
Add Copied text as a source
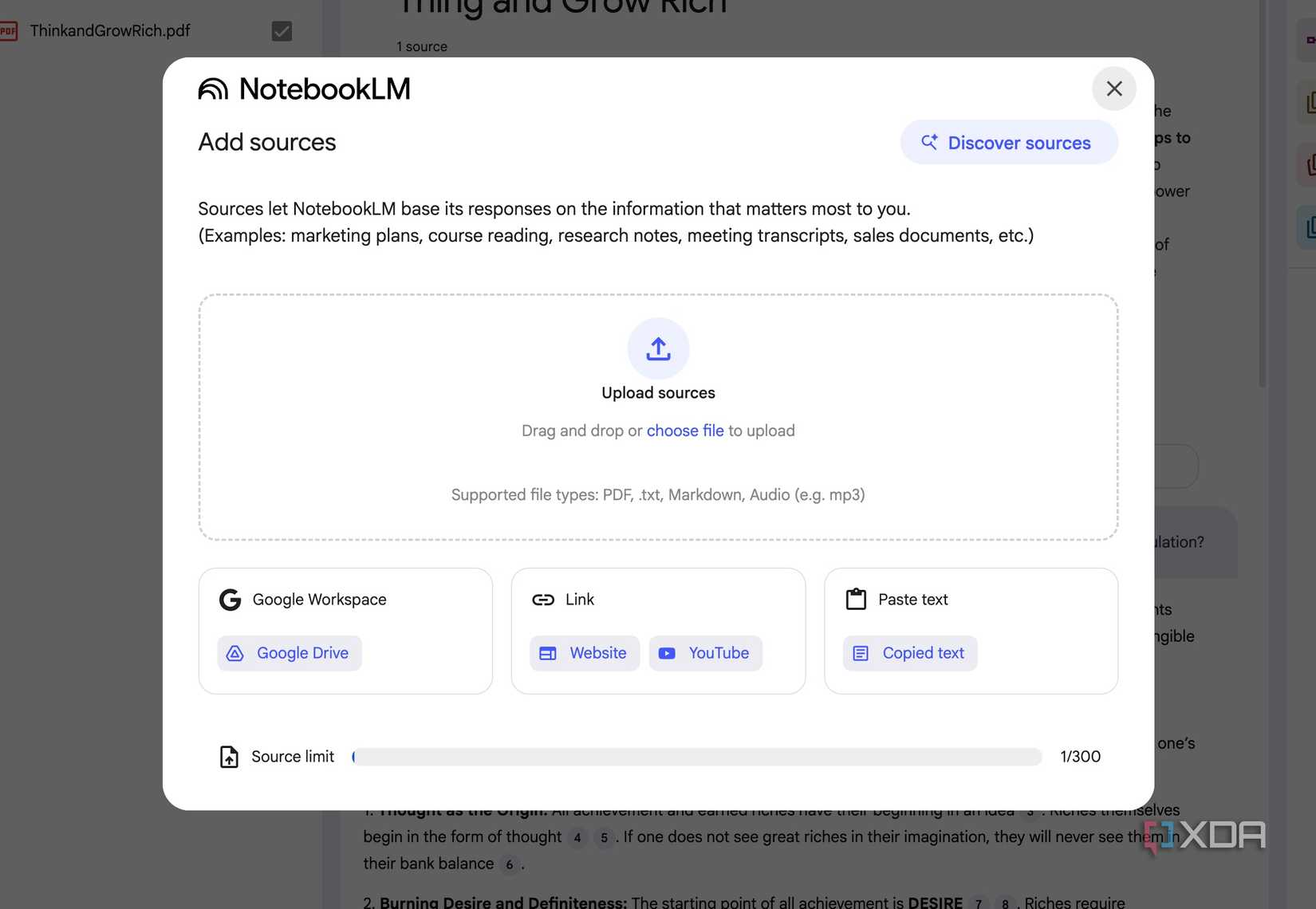910,653
